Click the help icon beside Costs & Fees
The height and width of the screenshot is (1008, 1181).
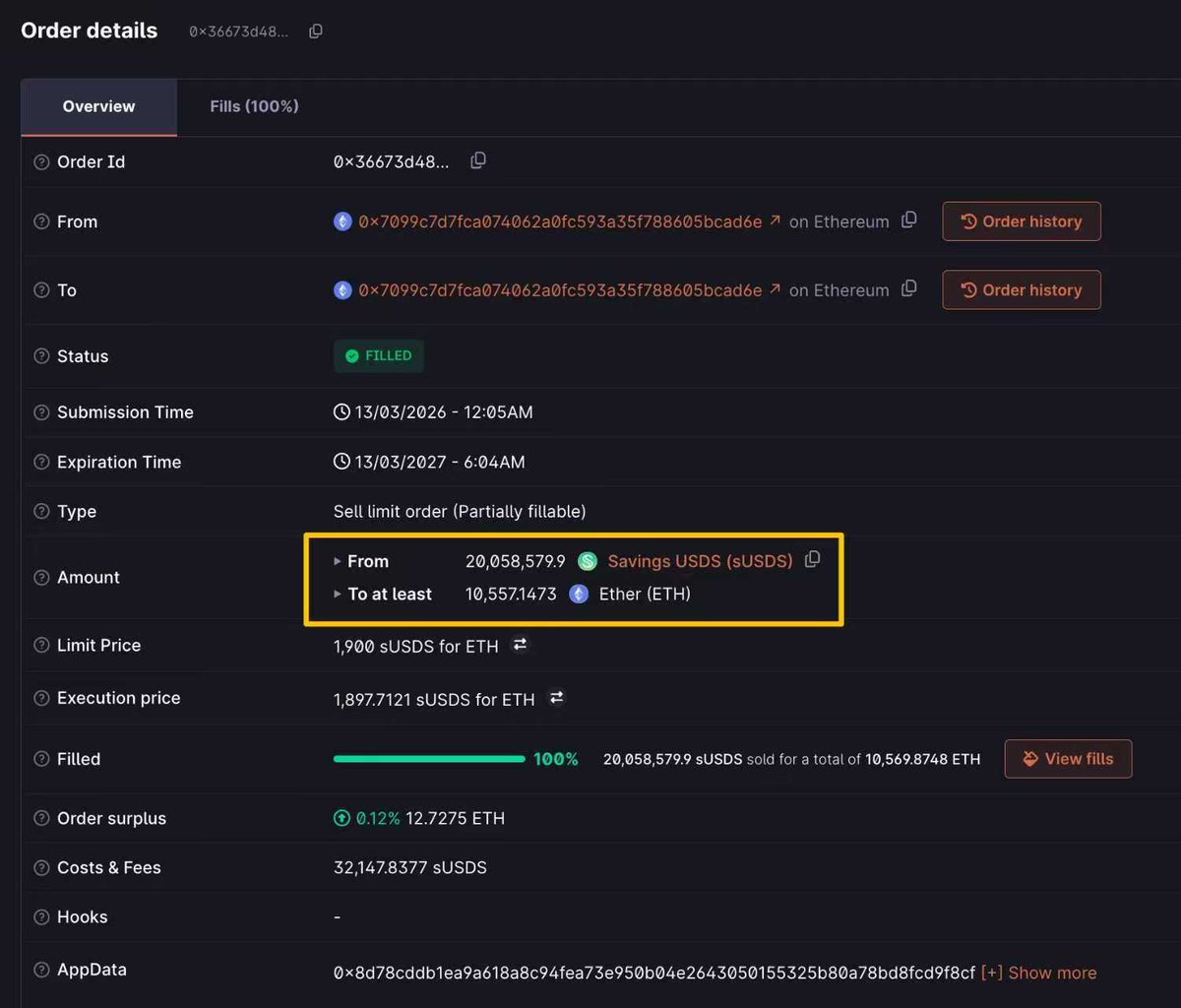click(x=41, y=868)
